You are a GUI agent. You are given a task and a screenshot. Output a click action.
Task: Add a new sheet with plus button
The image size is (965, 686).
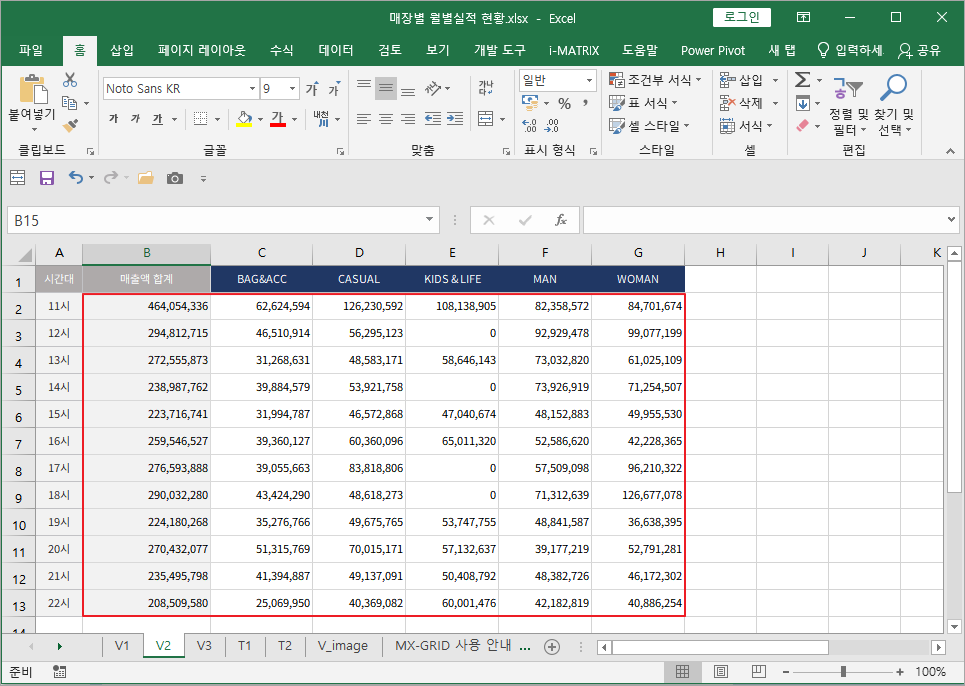(551, 646)
